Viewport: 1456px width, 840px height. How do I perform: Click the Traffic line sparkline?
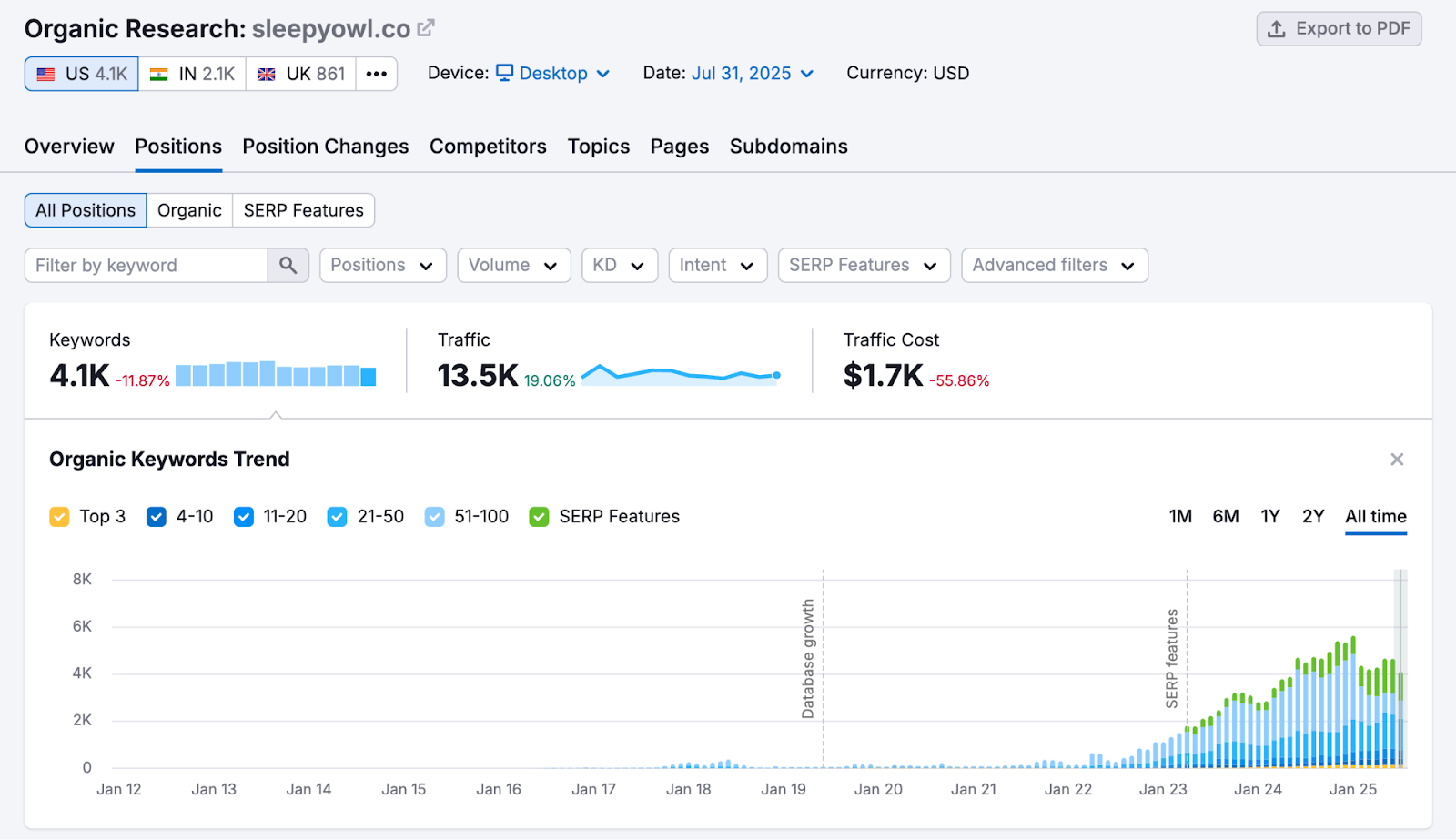[x=681, y=374]
